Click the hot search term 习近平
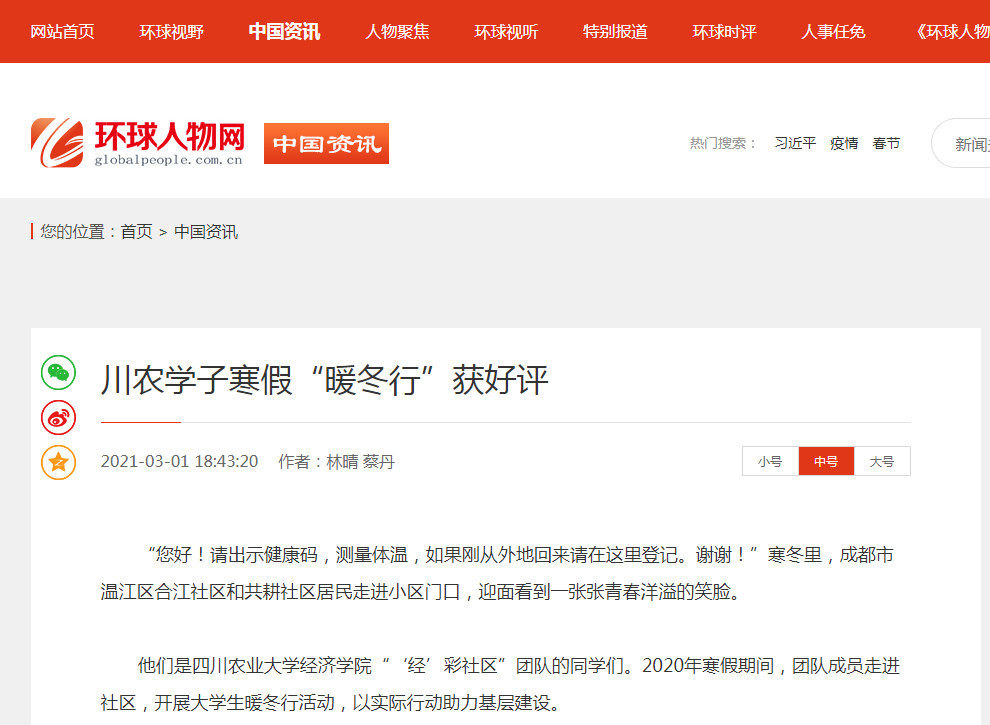Image resolution: width=990 pixels, height=725 pixels. pyautogui.click(x=796, y=143)
